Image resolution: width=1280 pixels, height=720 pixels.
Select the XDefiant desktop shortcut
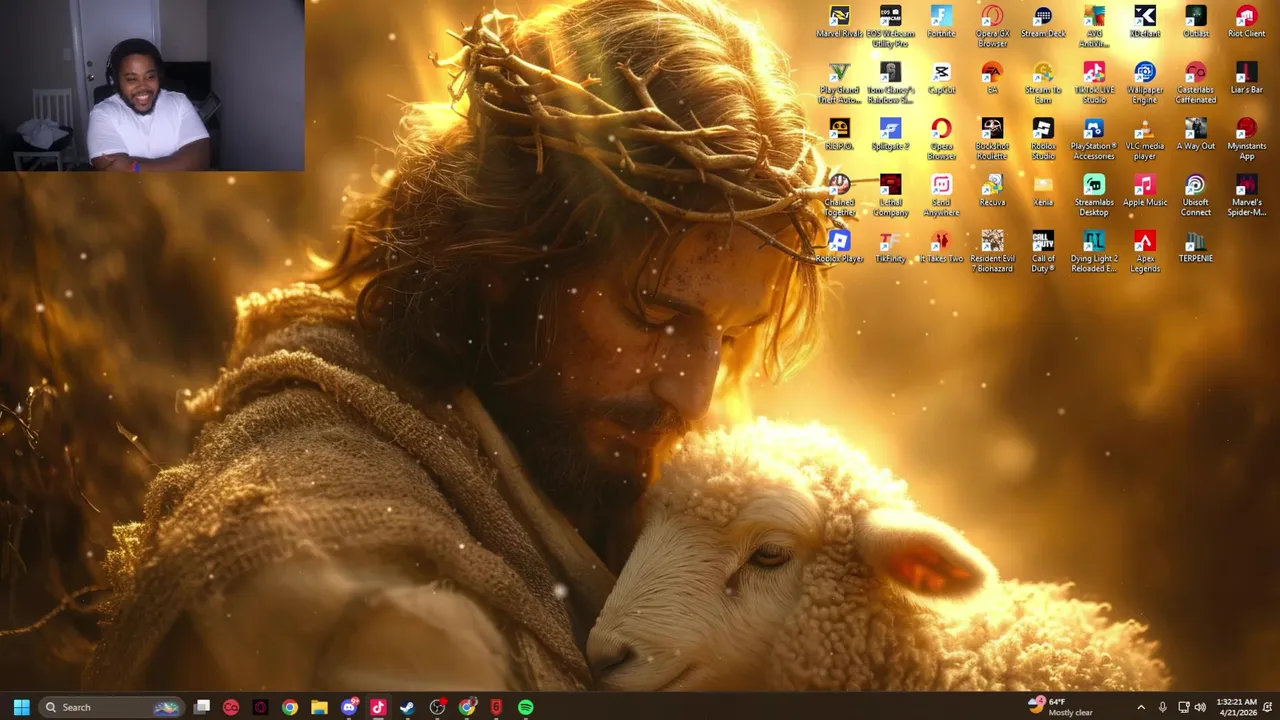[1145, 22]
